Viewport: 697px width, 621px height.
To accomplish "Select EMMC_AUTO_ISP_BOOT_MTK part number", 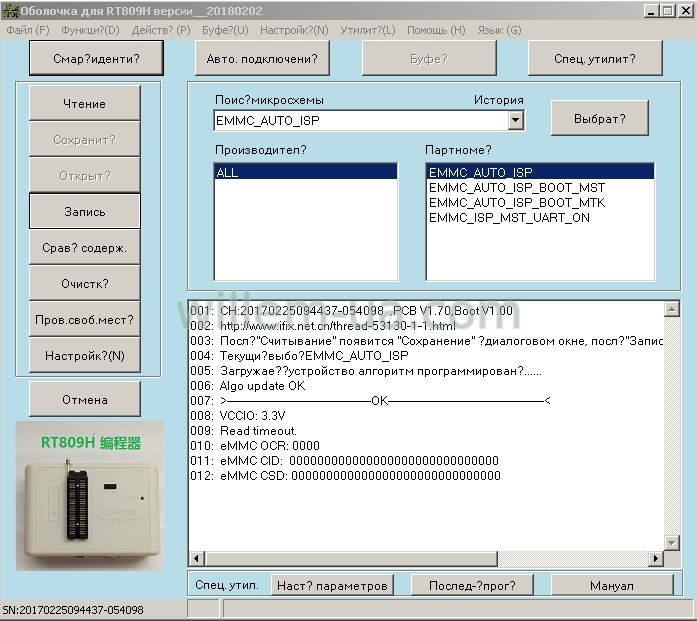I will [517, 203].
